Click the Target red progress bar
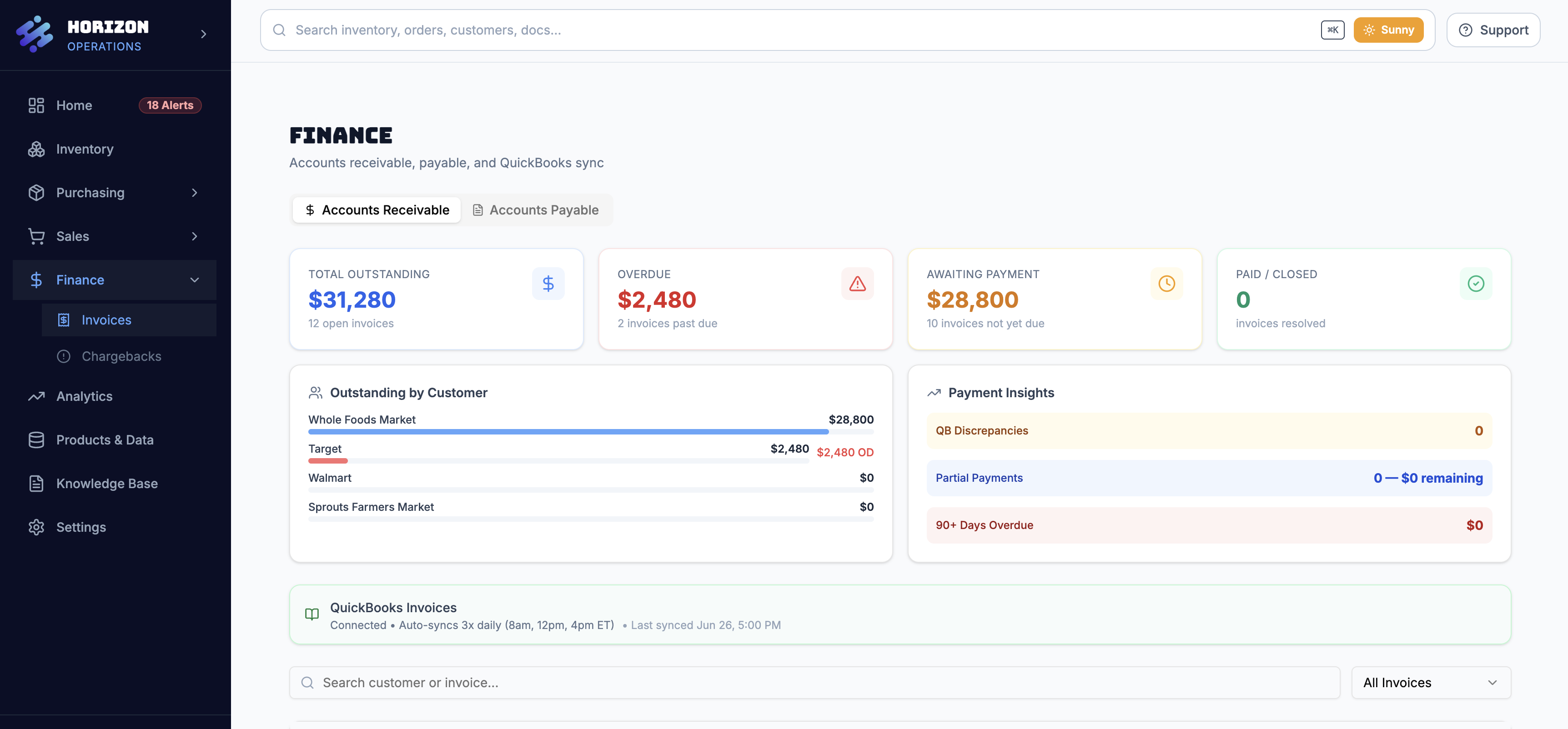Image resolution: width=1568 pixels, height=729 pixels. click(x=327, y=461)
